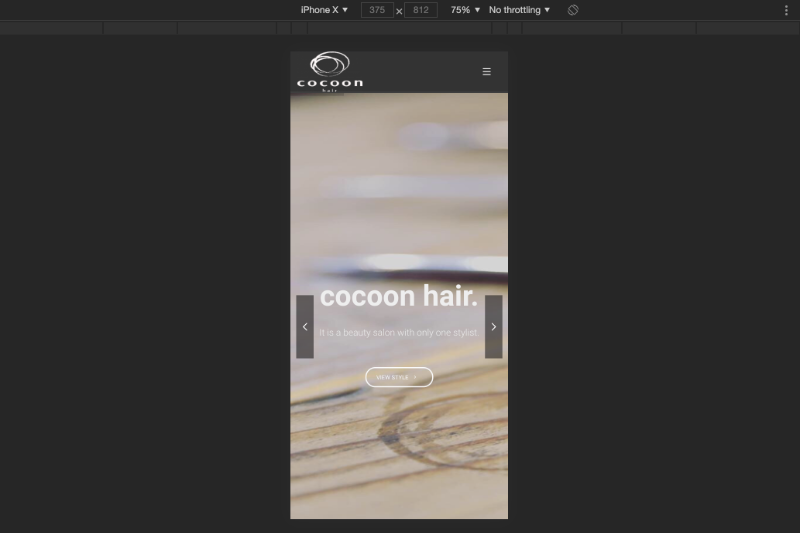Go to the previous slide with left arrow
Viewport: 800px width, 533px height.
(305, 327)
